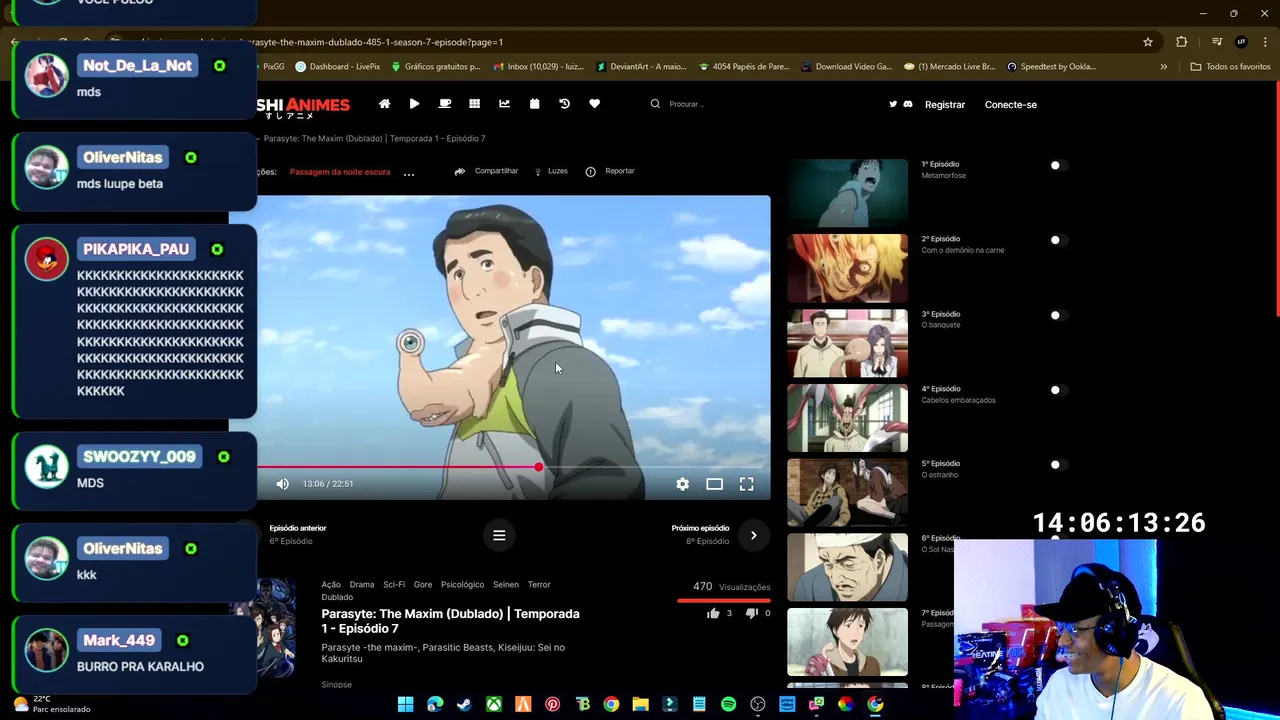Toggle watched switch for 2º Episódio
The width and height of the screenshot is (1280, 720).
coord(1058,240)
